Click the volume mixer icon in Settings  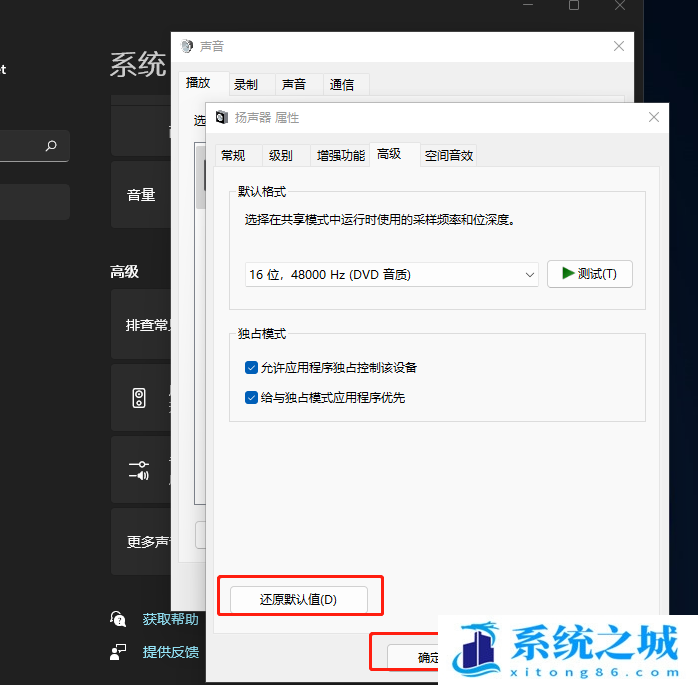point(139,470)
